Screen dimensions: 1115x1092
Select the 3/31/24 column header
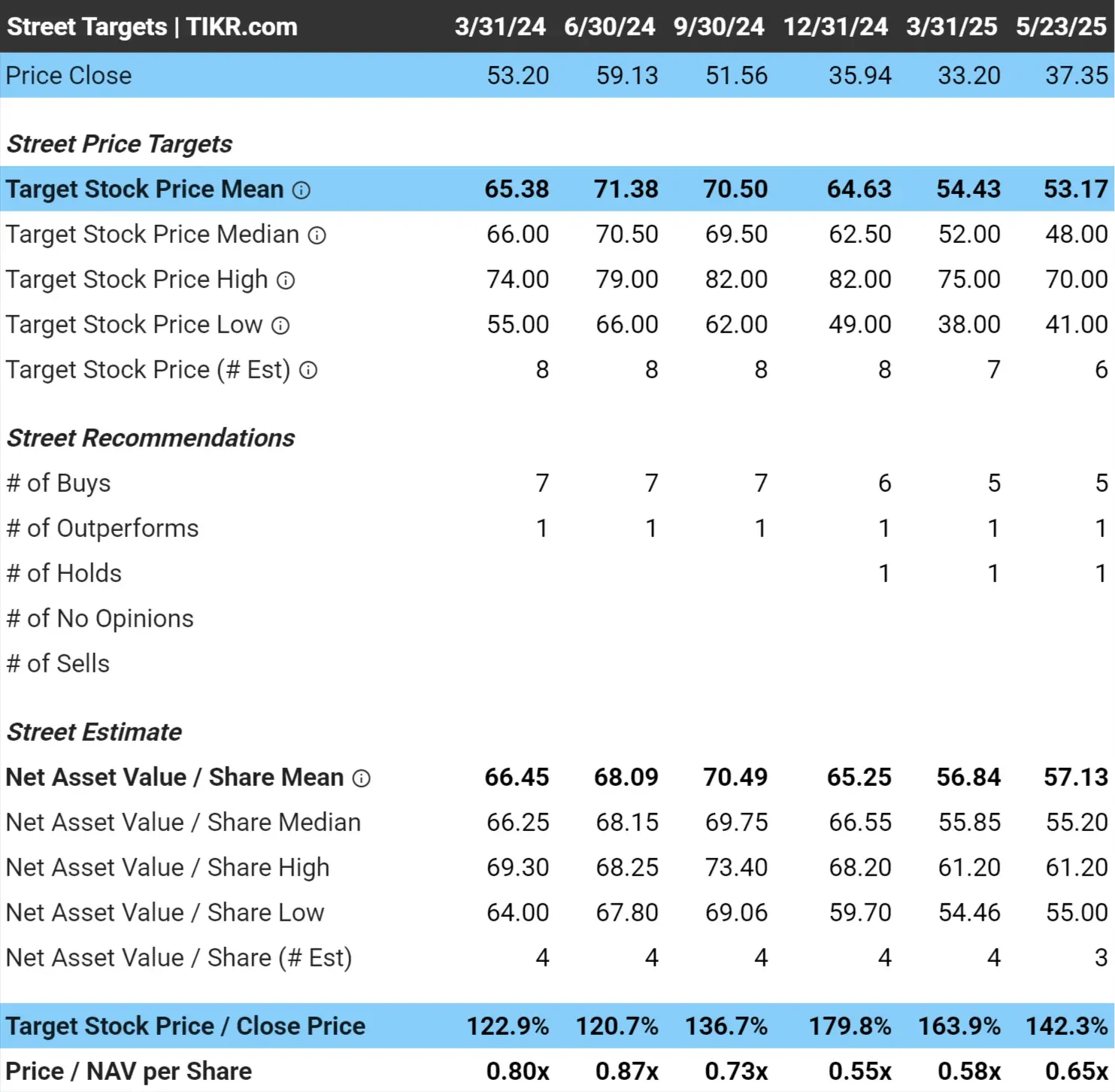(x=500, y=26)
